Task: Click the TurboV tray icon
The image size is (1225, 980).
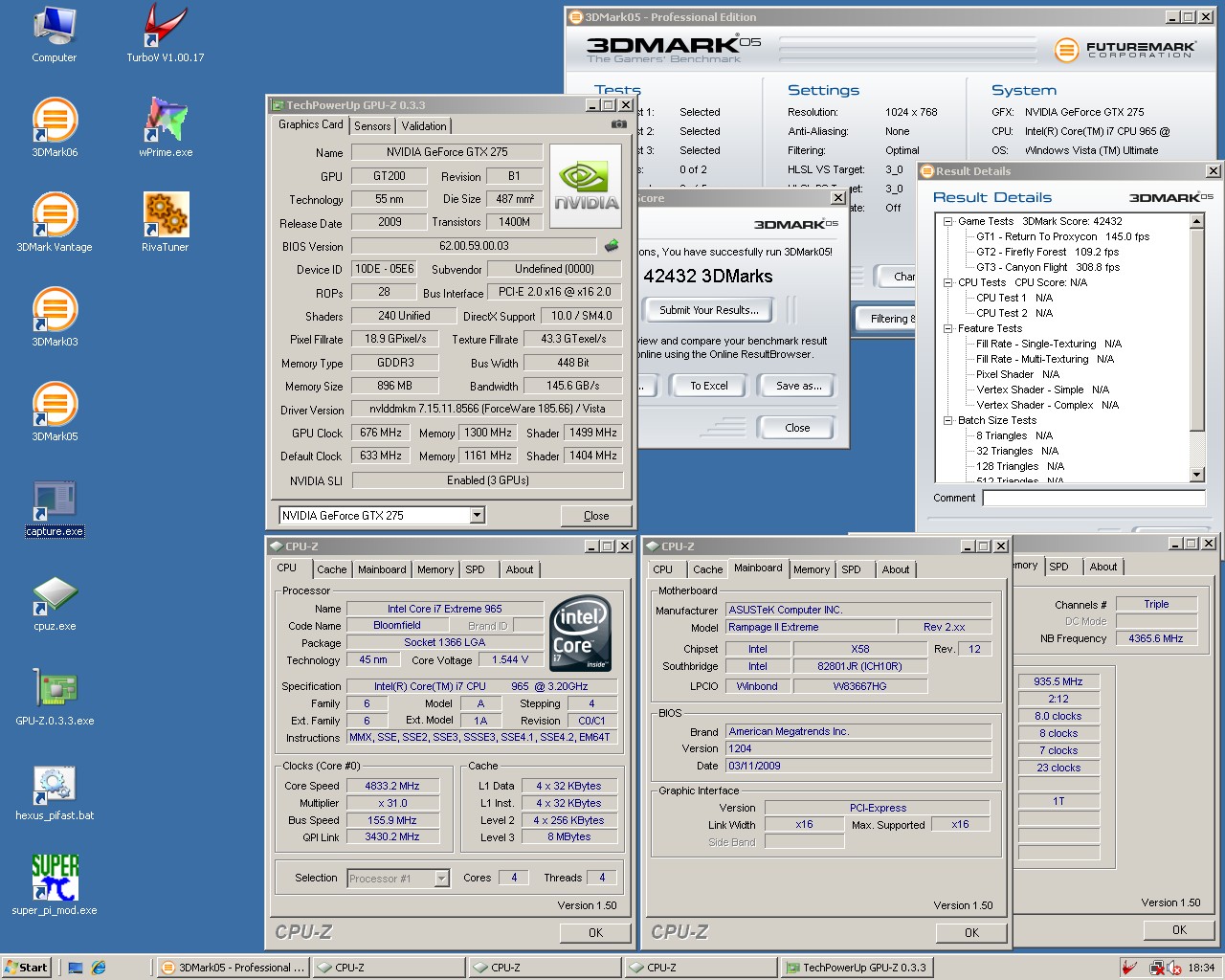Action: click(x=1130, y=968)
